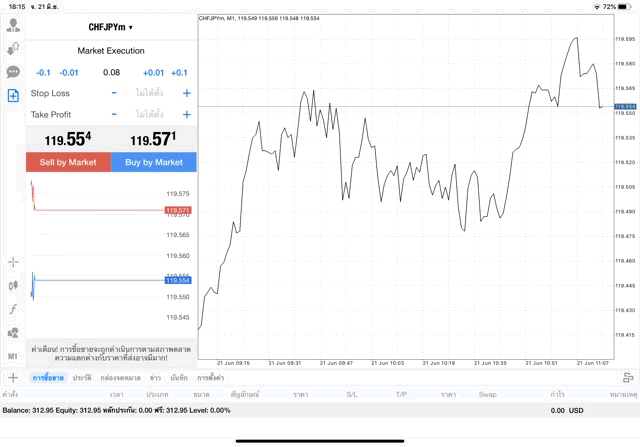This screenshot has height=447, width=640.
Task: Decrease volume by -0.1
Action: click(43, 72)
